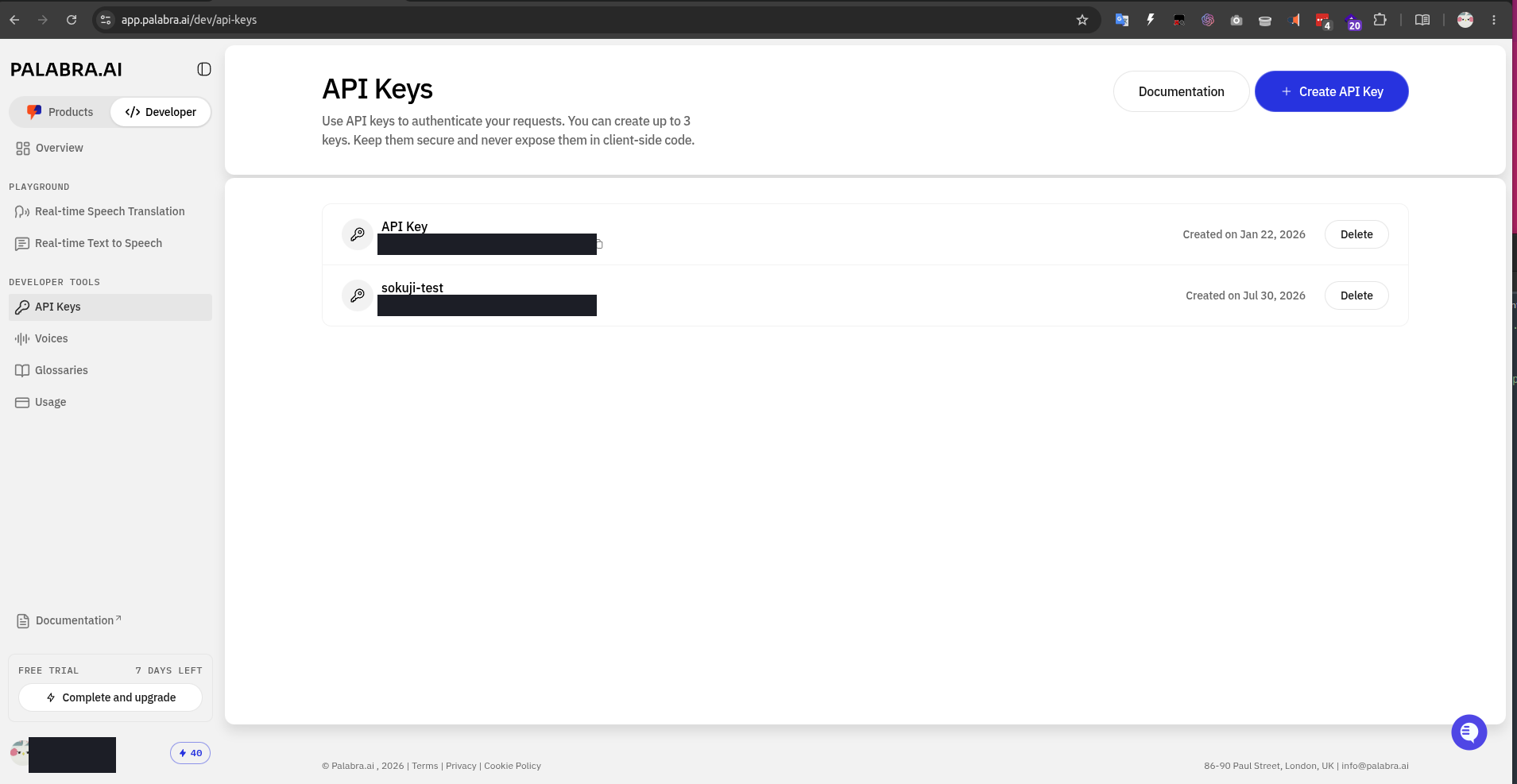Click the purple spiral extension icon
The width and height of the screenshot is (1517, 784).
(x=1208, y=20)
